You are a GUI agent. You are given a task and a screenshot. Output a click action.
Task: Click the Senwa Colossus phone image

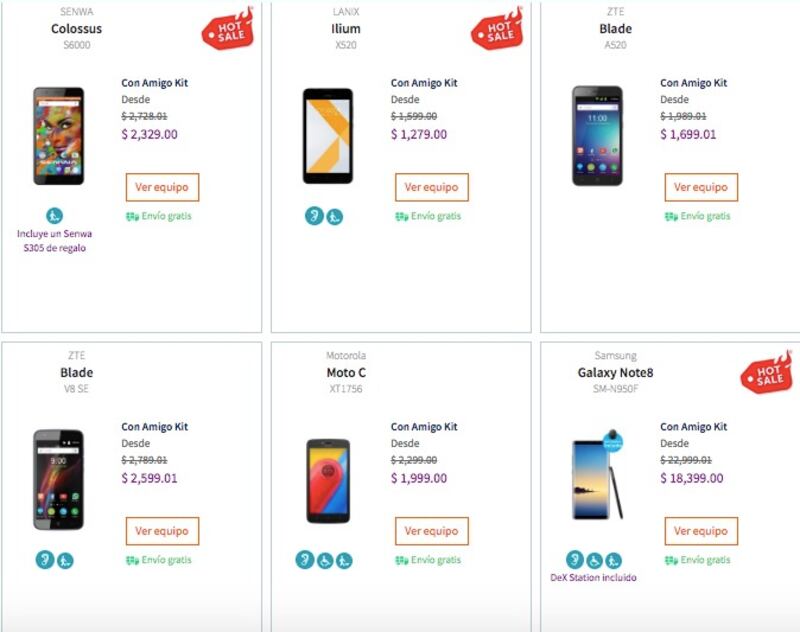click(58, 135)
